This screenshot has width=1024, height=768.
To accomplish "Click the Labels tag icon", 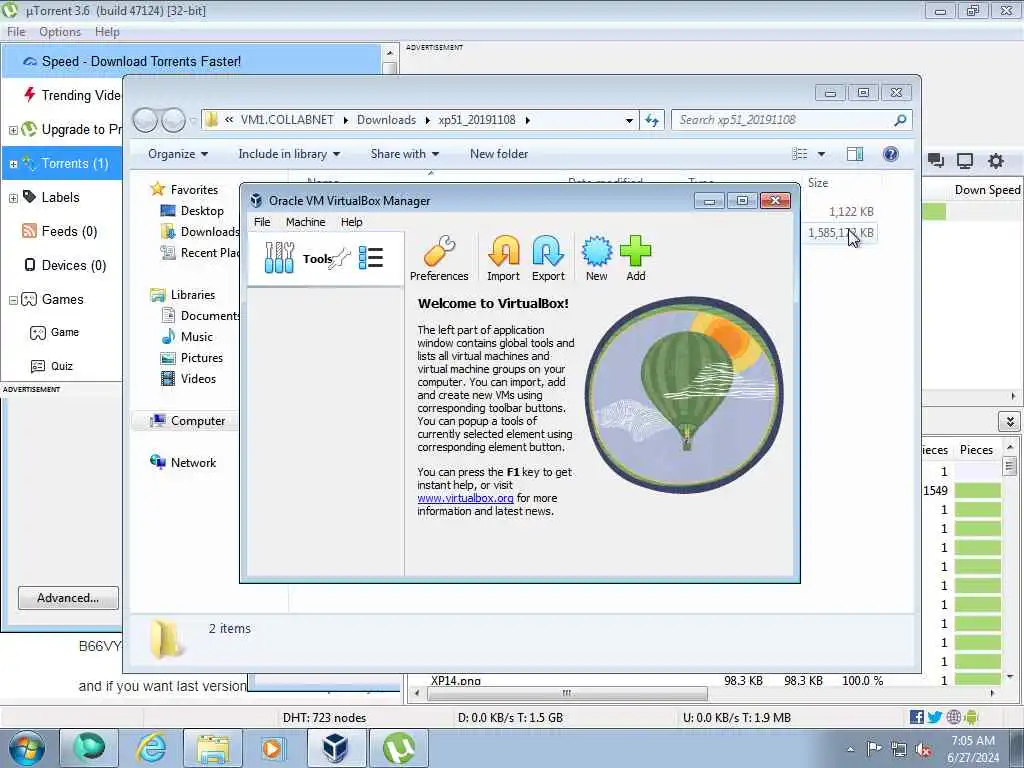I will pyautogui.click(x=29, y=197).
